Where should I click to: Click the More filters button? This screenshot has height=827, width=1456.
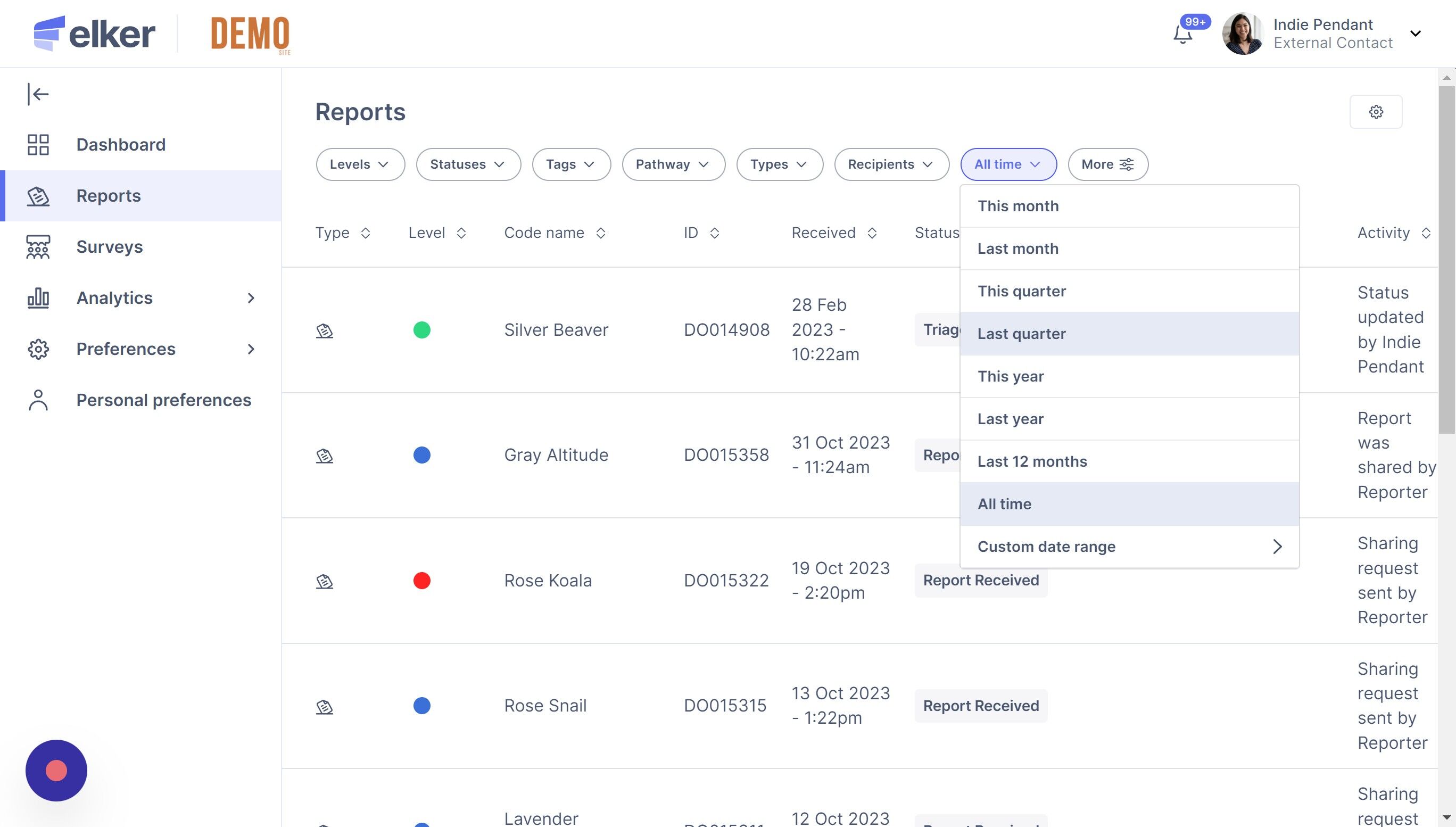click(x=1107, y=165)
